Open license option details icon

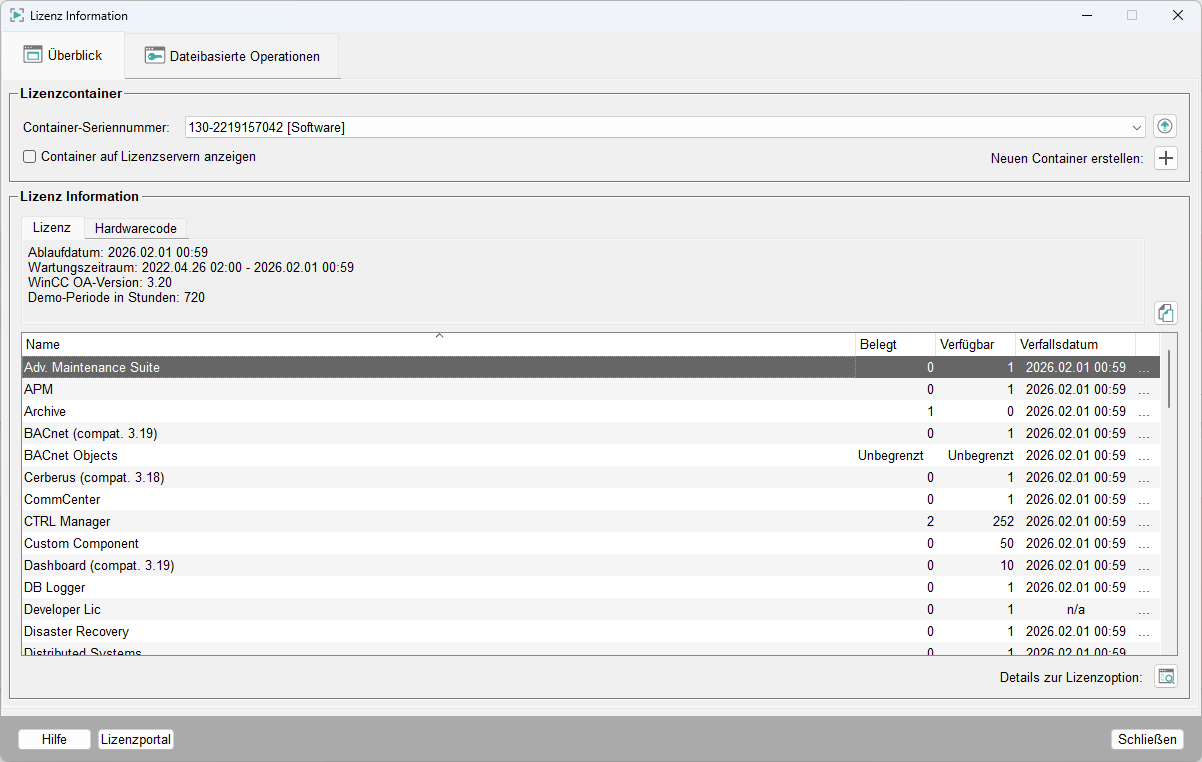[x=1166, y=677]
